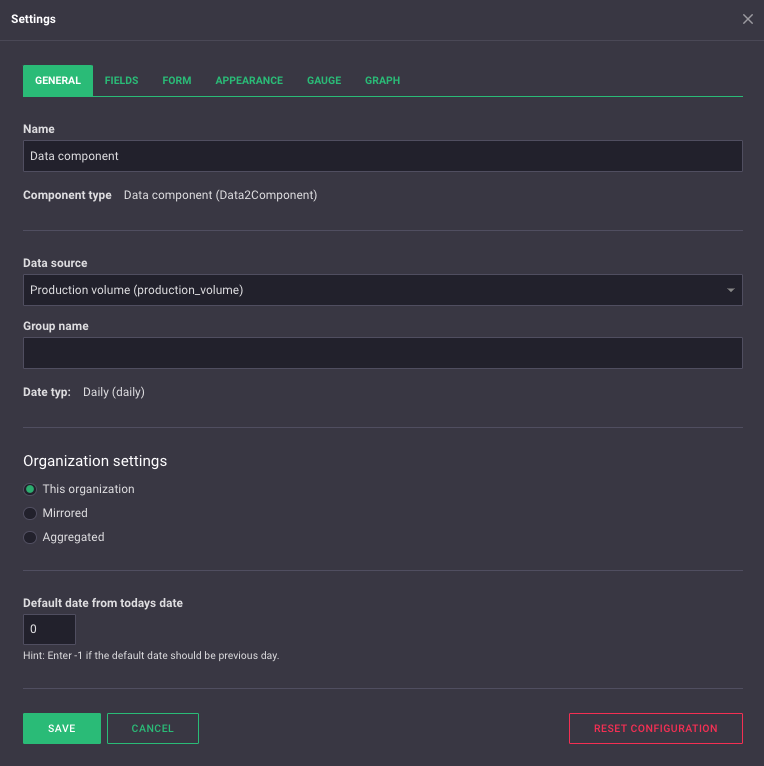The image size is (764, 766).
Task: Choose the Mirrored organization option
Action: [x=30, y=513]
